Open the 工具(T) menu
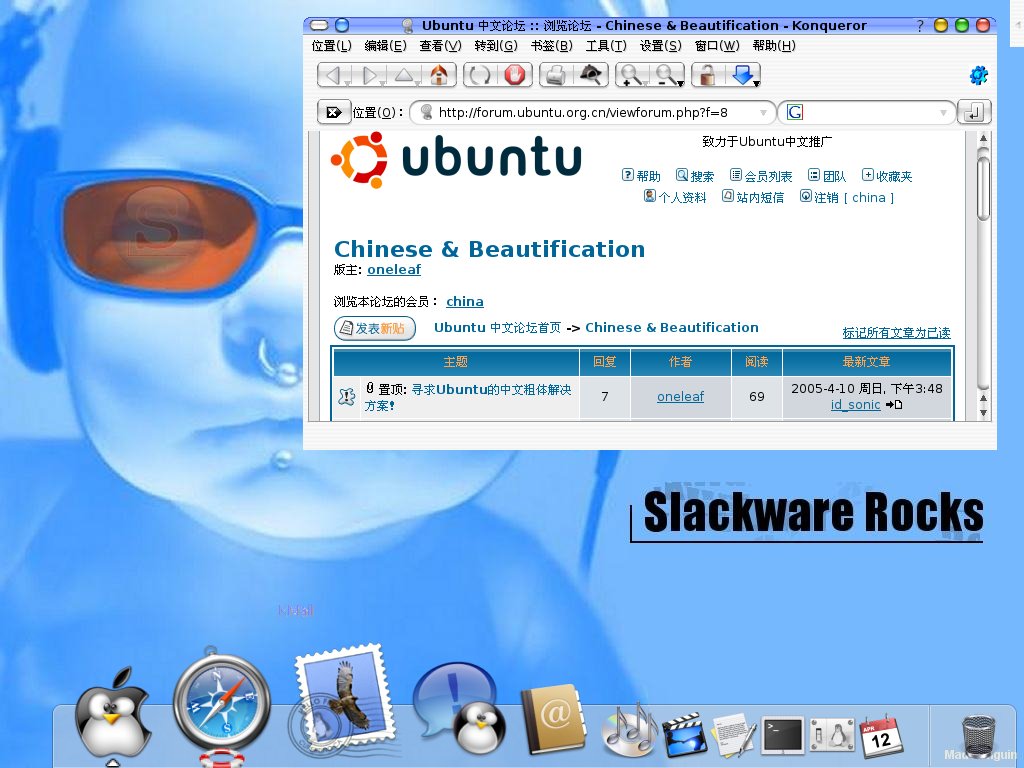The height and width of the screenshot is (768, 1024). 606,46
